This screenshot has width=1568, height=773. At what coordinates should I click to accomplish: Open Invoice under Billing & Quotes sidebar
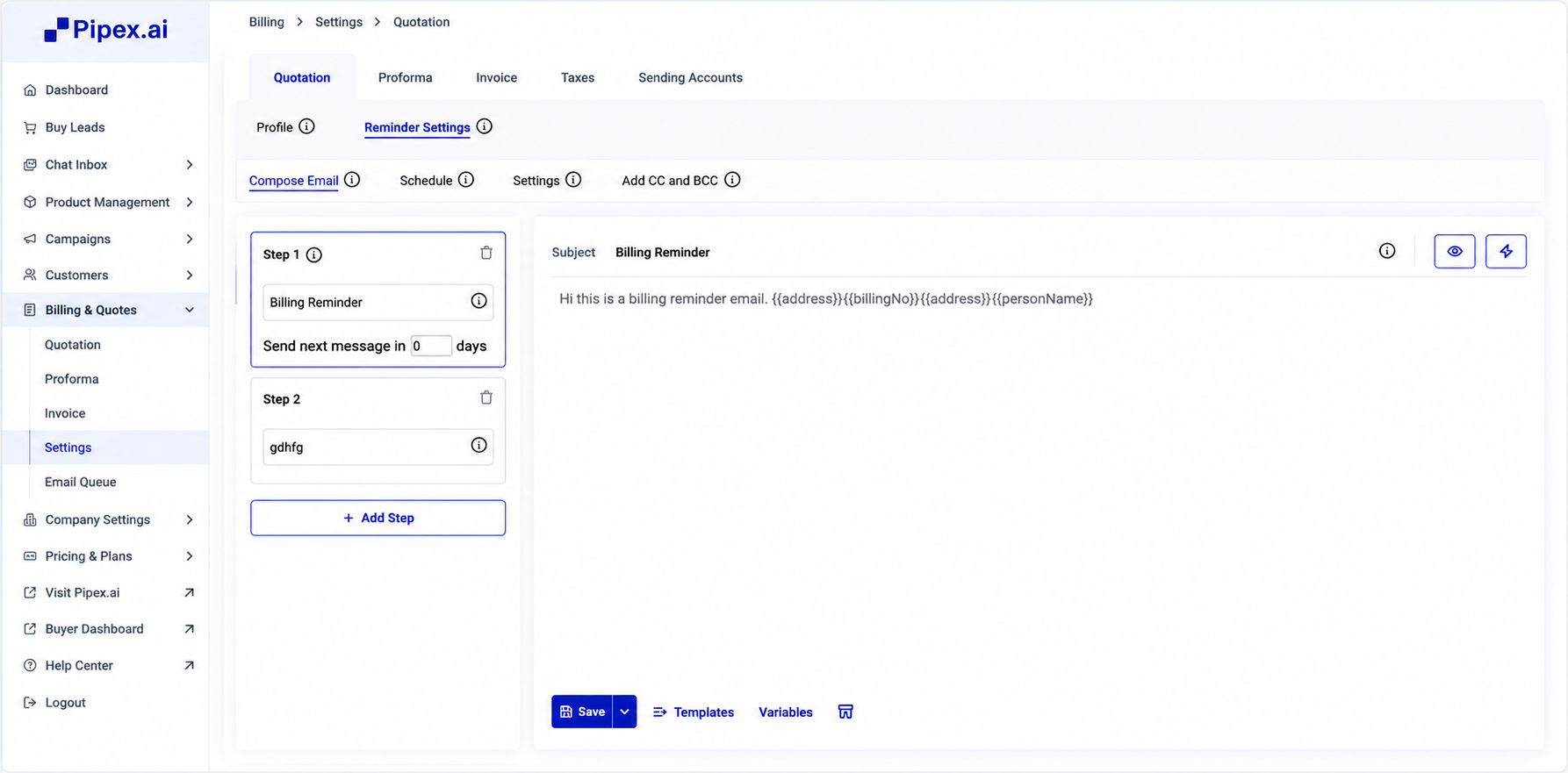click(x=65, y=413)
